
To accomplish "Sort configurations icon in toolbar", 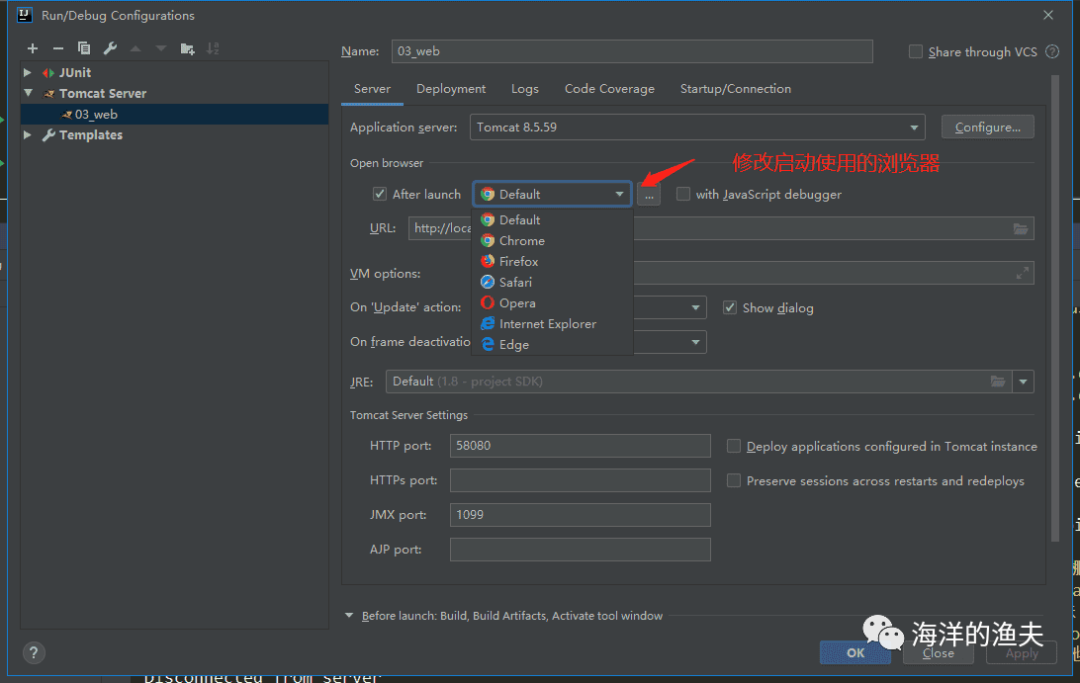I will coord(213,48).
